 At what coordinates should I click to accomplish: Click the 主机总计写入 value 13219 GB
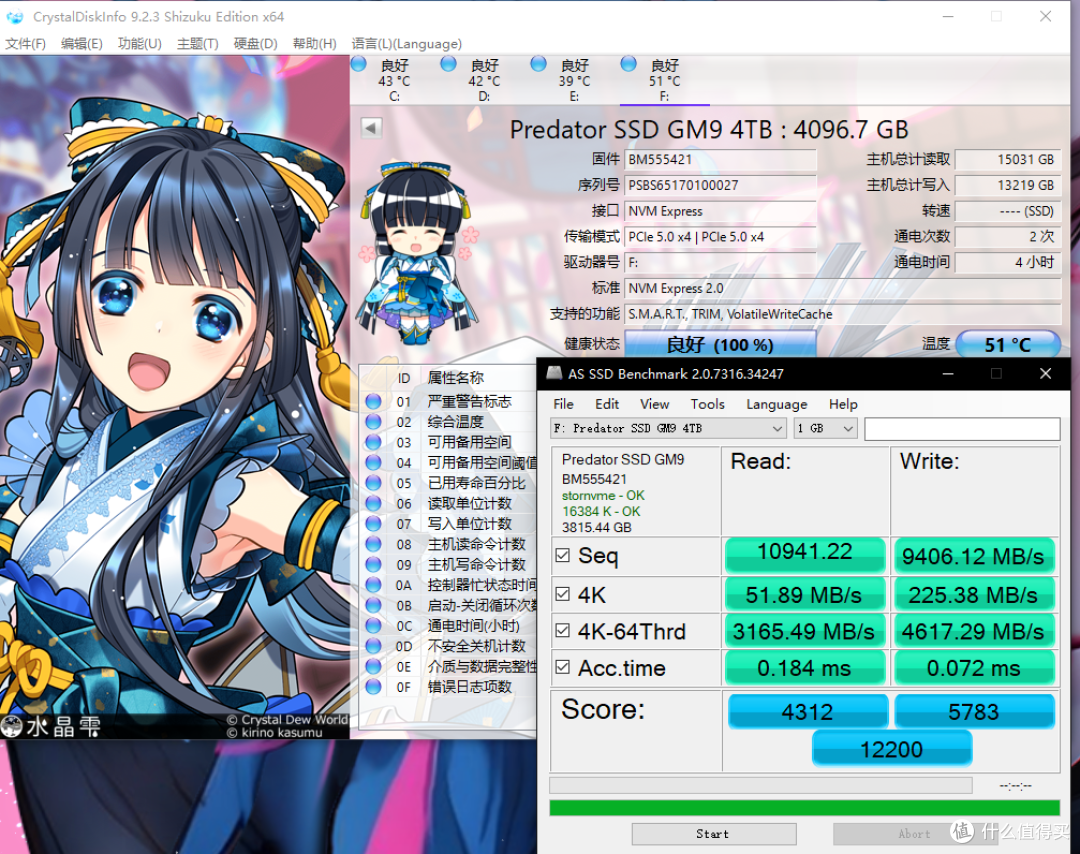1008,185
